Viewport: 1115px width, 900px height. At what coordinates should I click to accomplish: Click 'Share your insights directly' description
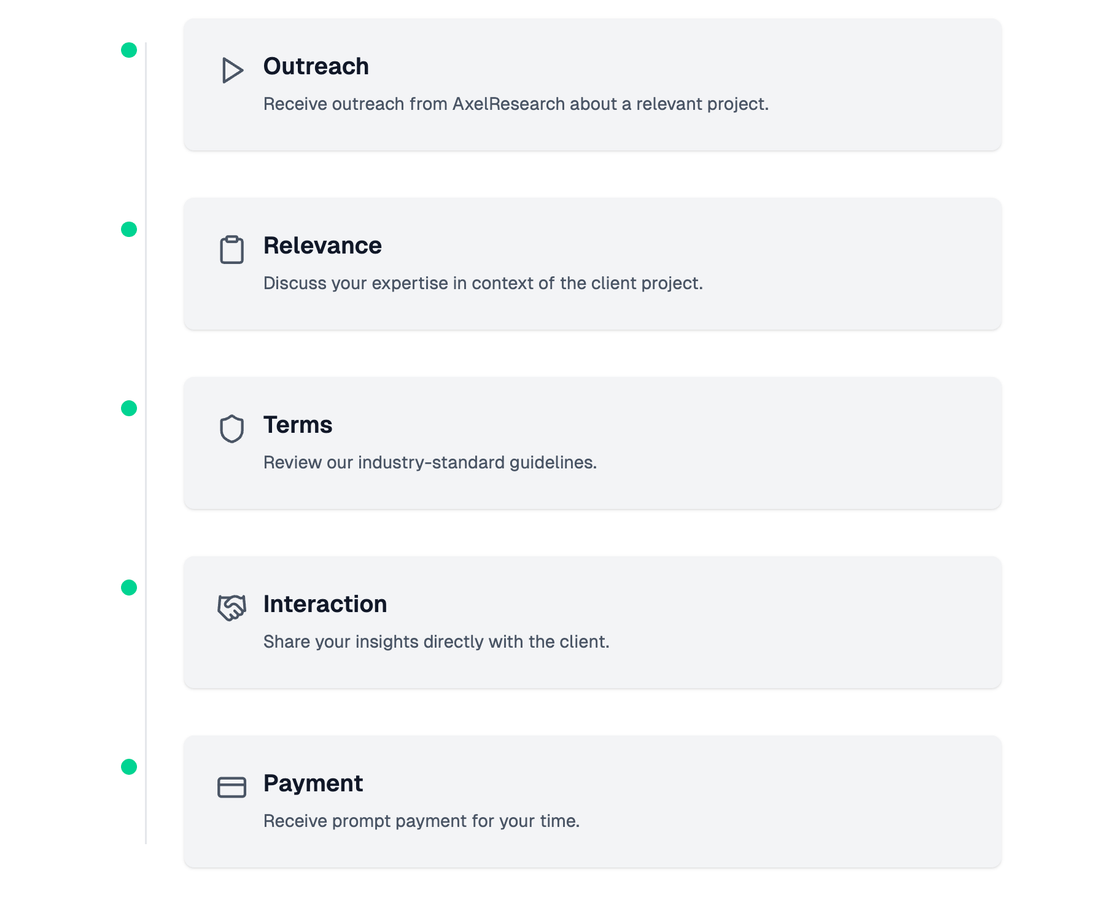pyautogui.click(x=436, y=642)
